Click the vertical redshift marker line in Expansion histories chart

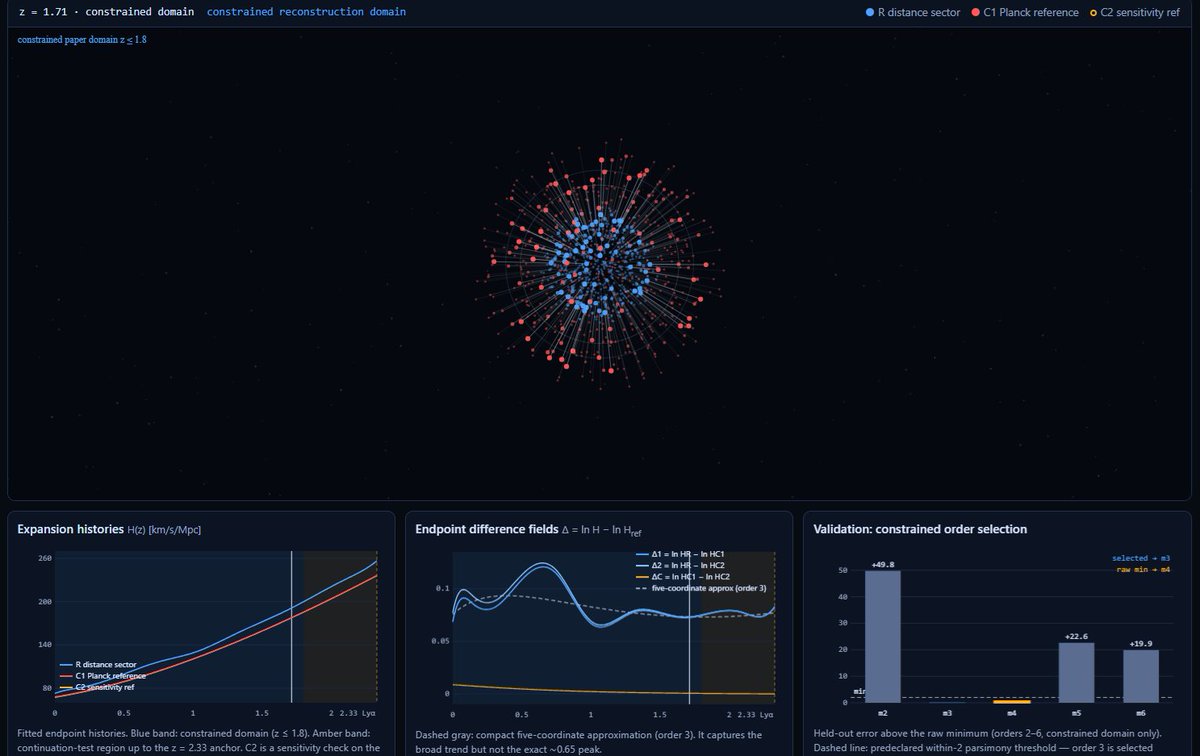(291, 627)
